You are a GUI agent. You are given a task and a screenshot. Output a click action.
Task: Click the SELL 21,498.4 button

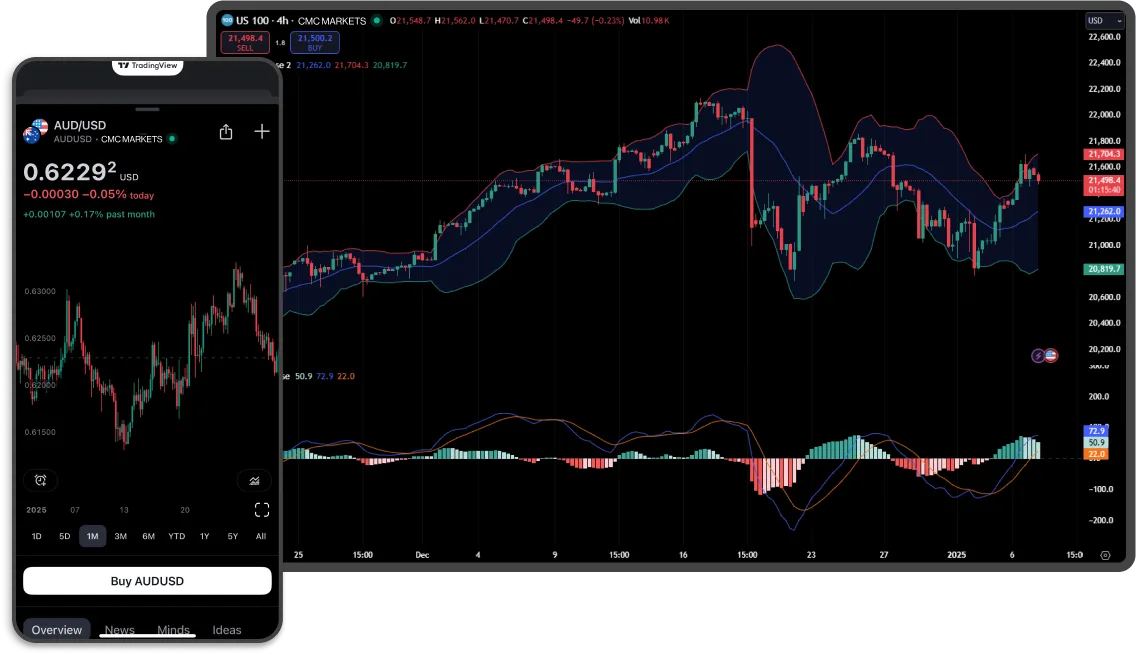(x=245, y=42)
